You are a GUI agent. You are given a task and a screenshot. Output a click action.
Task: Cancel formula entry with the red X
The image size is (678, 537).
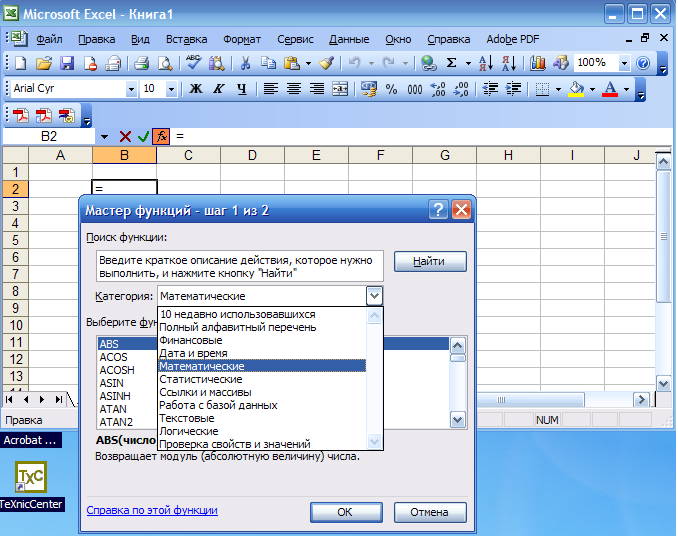pos(125,137)
